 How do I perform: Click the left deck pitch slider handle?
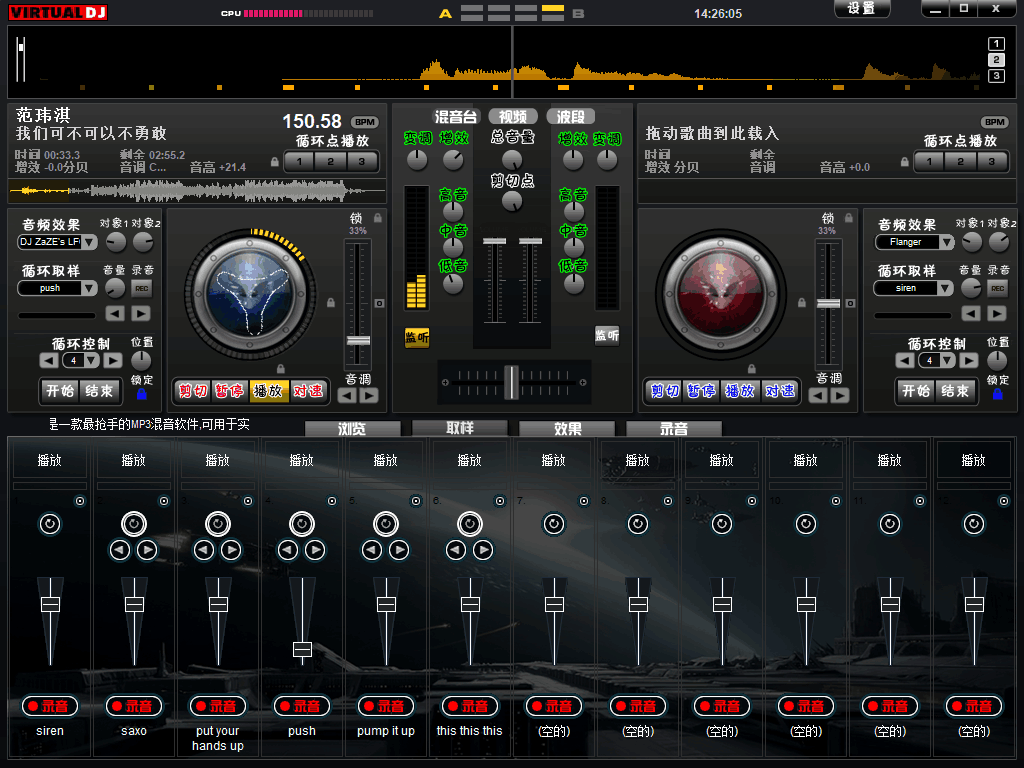(x=359, y=340)
